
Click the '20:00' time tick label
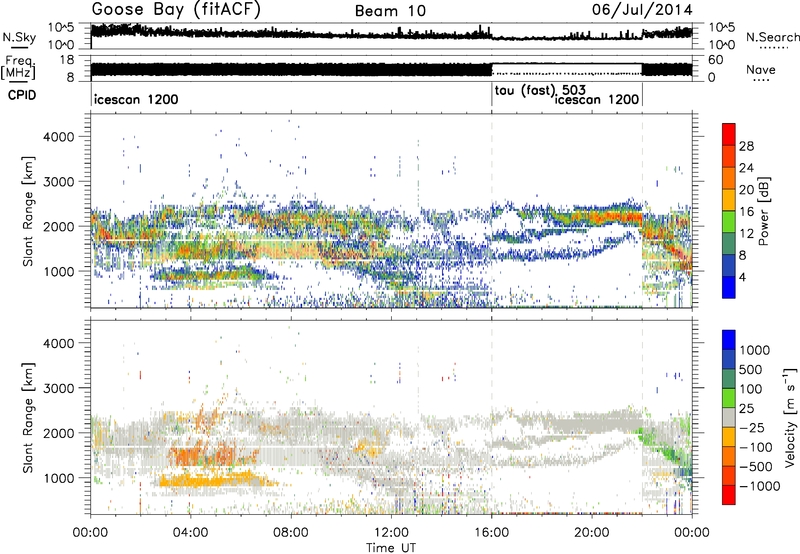592,533
